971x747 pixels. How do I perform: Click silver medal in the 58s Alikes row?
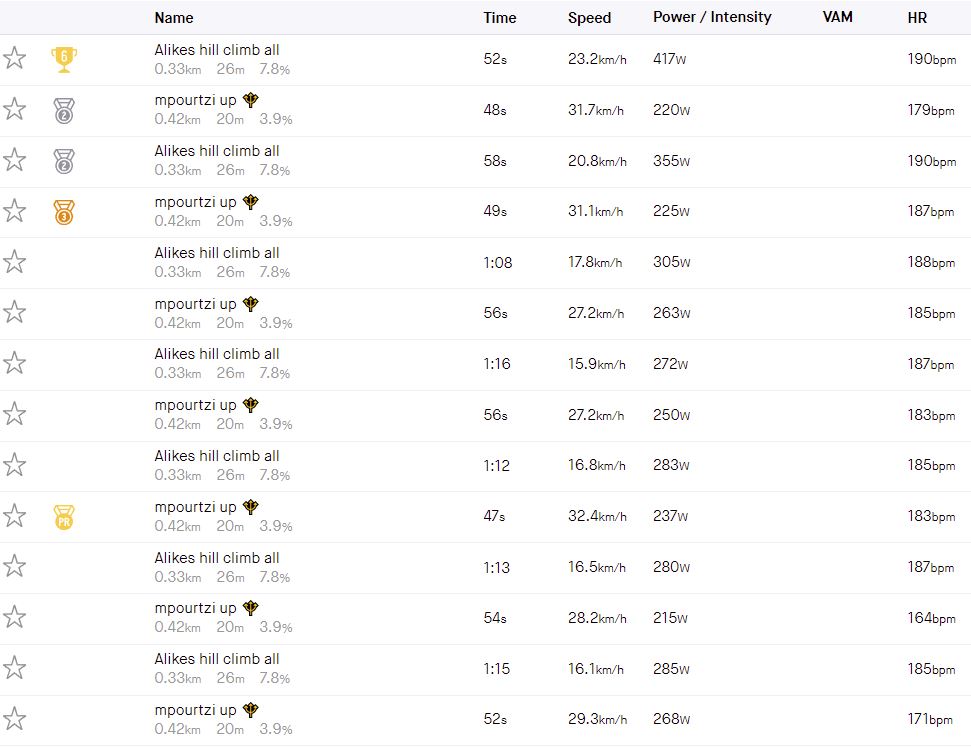click(64, 160)
